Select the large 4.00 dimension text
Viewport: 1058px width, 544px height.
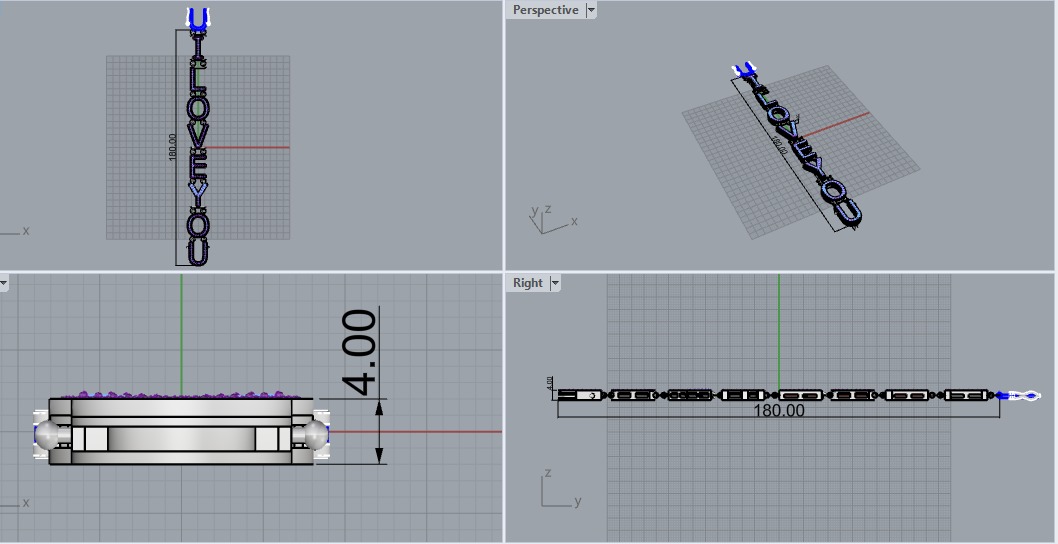(x=360, y=352)
